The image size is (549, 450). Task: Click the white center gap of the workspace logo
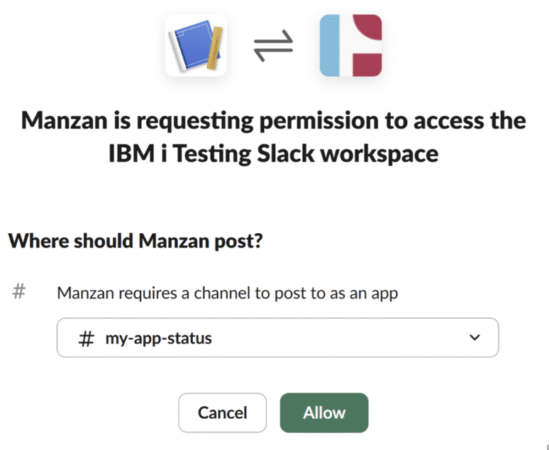click(347, 45)
